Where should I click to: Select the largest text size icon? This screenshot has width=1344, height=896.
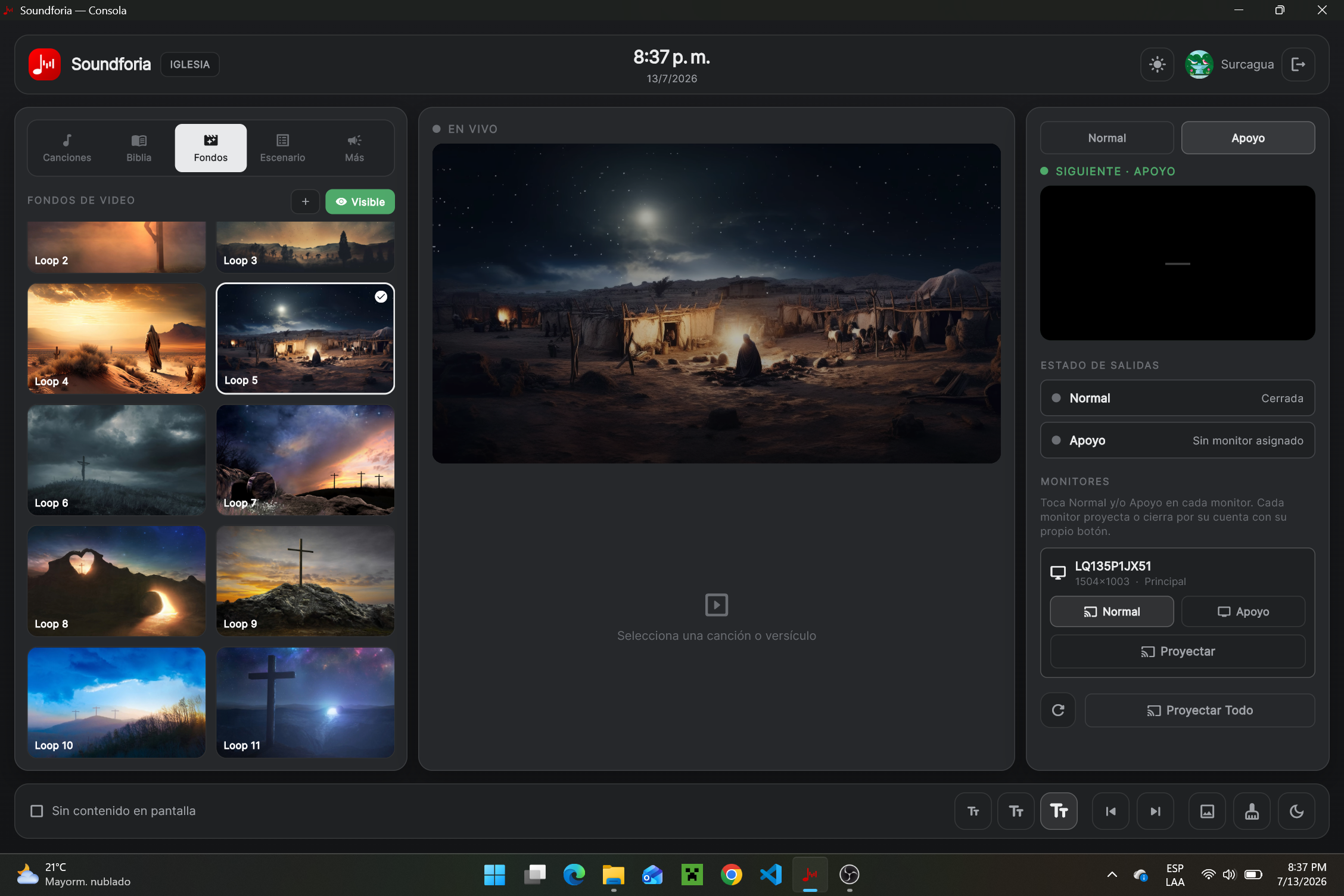click(1059, 811)
